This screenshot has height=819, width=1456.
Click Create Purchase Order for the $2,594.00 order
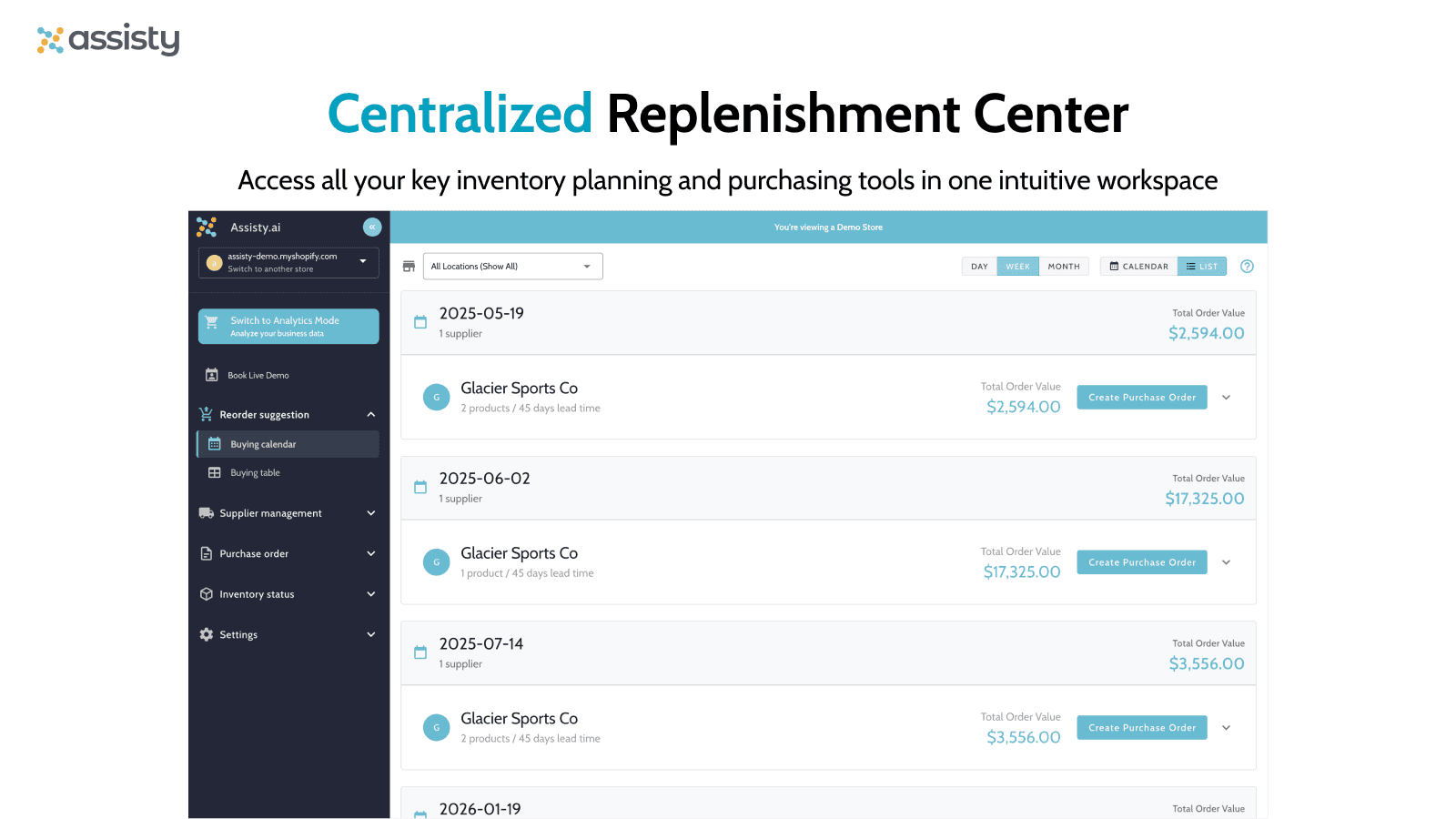(1142, 397)
